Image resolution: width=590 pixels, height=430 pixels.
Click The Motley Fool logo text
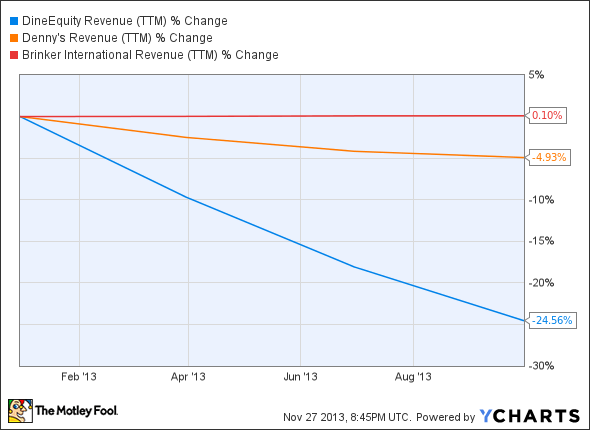76,410
